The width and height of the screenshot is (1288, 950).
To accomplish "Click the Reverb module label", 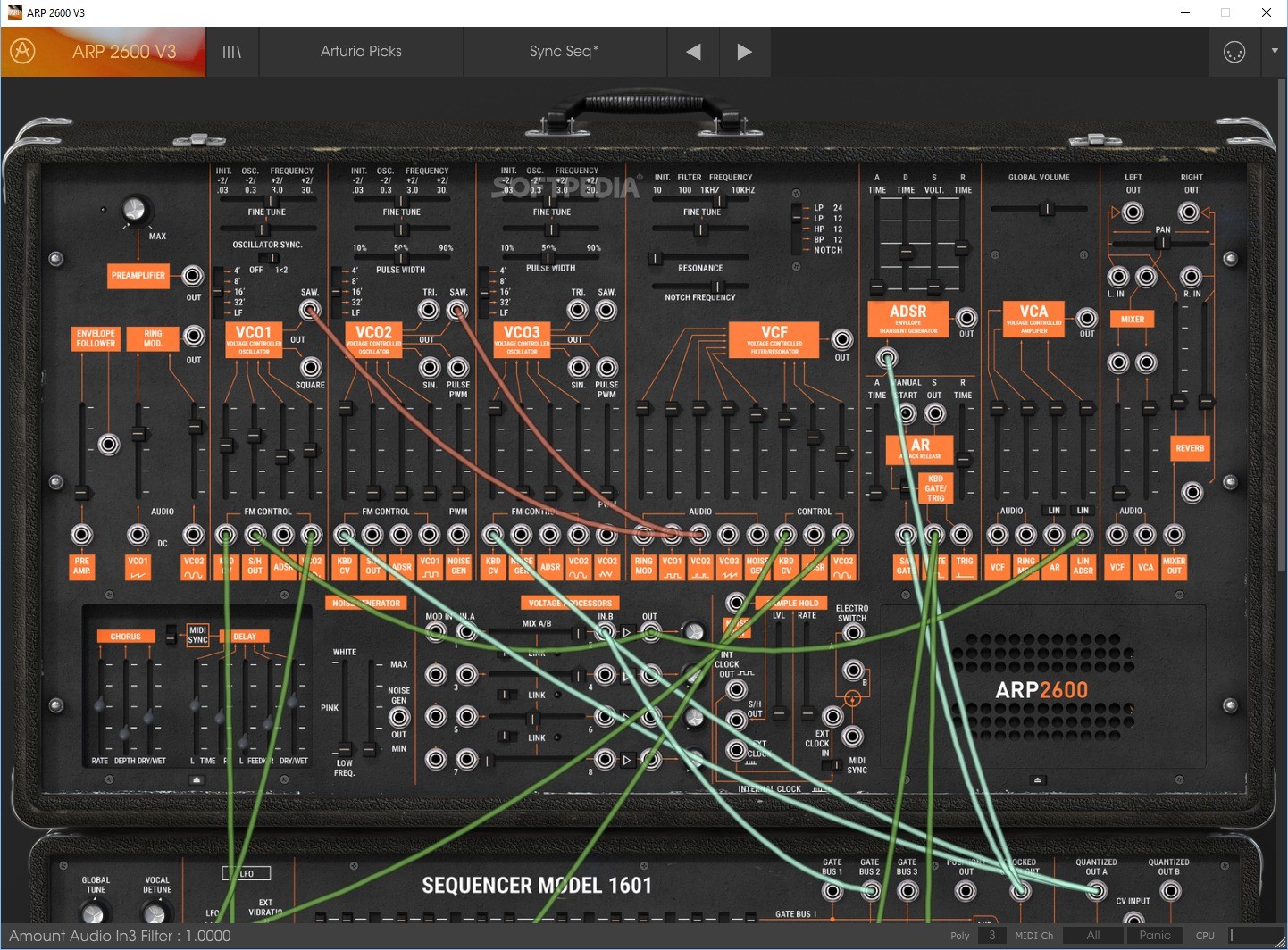I will click(1190, 448).
